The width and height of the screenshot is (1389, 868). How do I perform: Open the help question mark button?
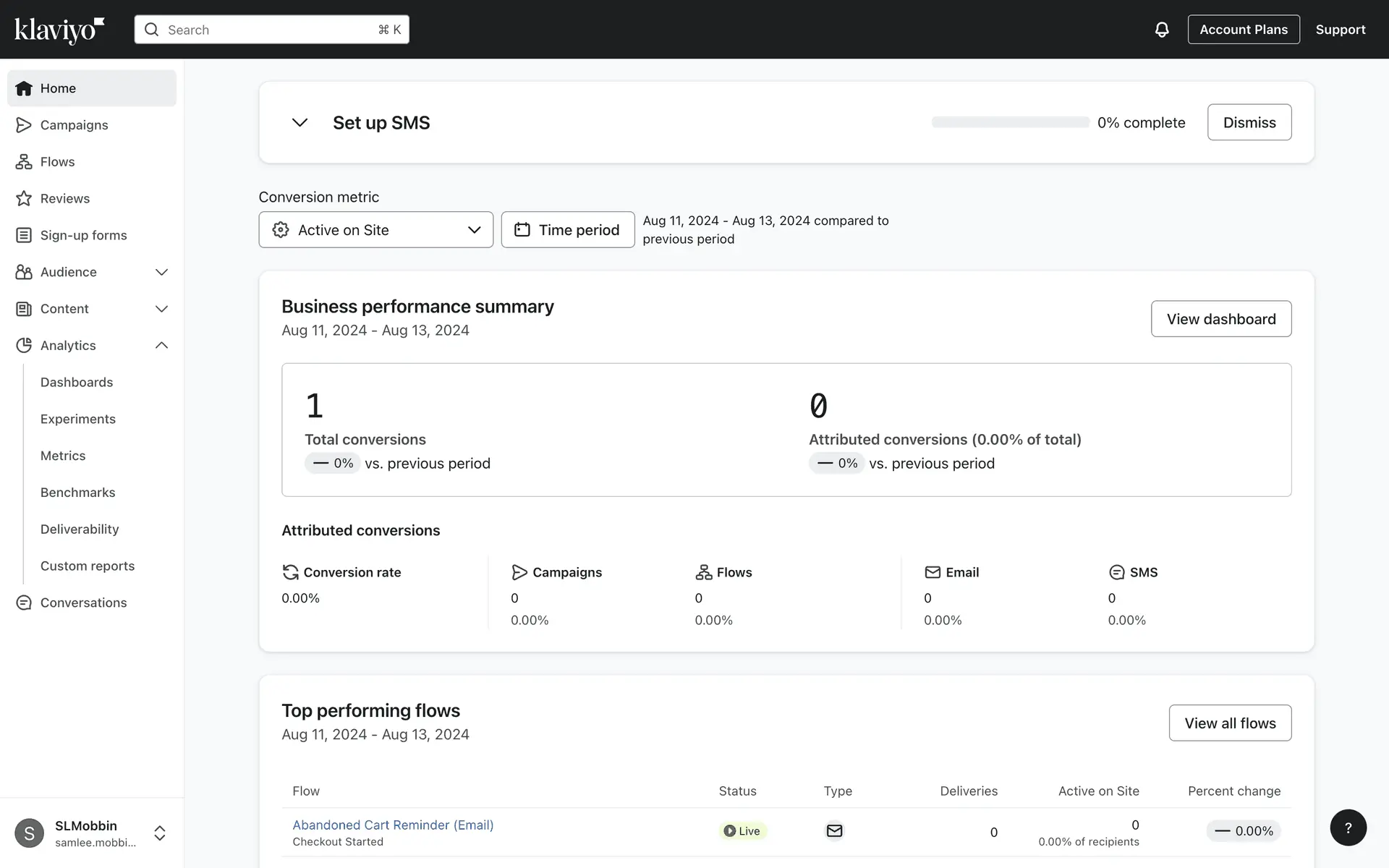[x=1348, y=827]
